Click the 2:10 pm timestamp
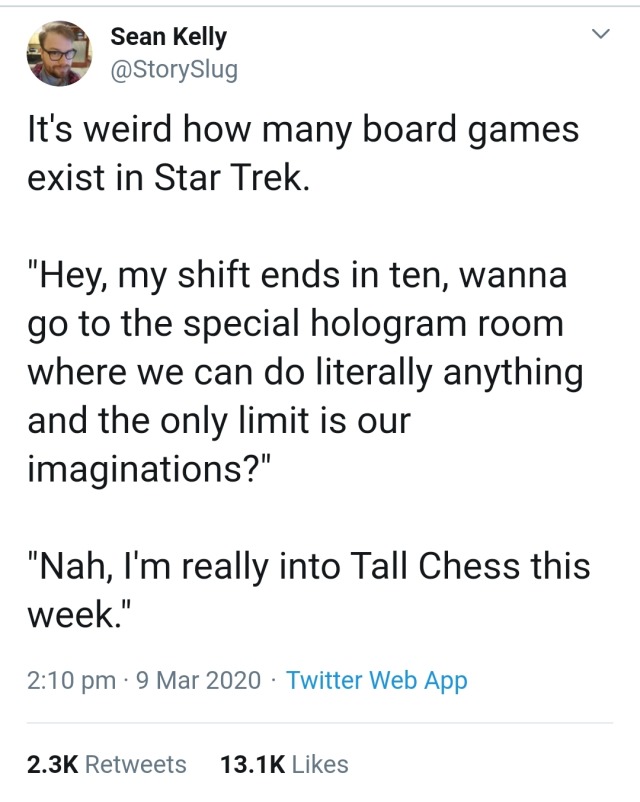The width and height of the screenshot is (640, 802). click(70, 681)
